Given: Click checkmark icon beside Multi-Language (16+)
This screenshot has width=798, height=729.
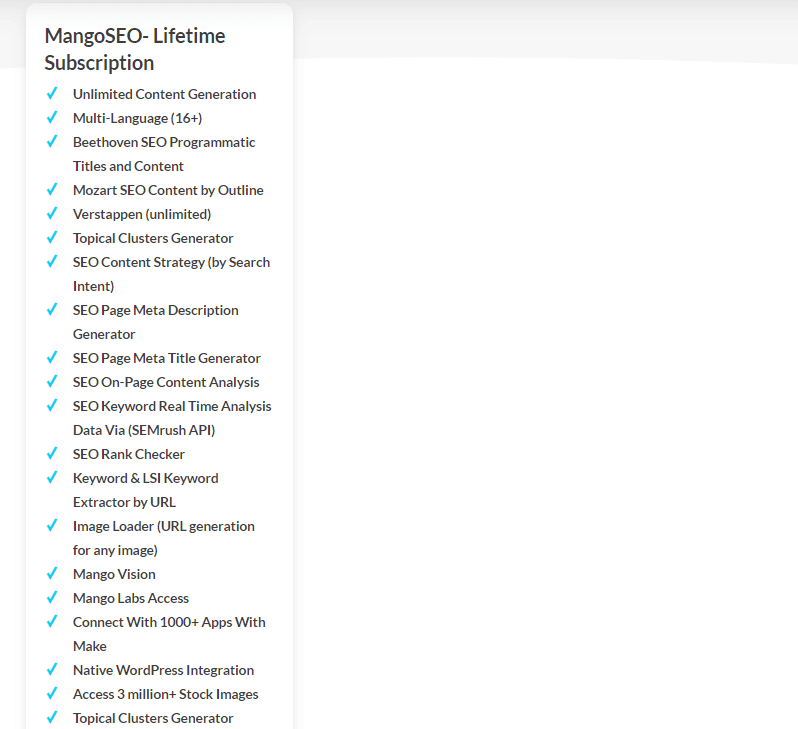Looking at the screenshot, I should (x=52, y=117).
